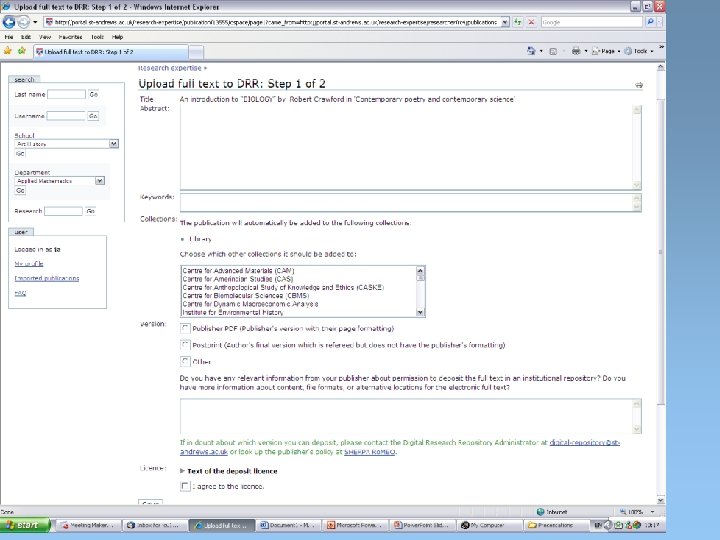
Task: Check the Publisher PDF version box
Action: 185,328
